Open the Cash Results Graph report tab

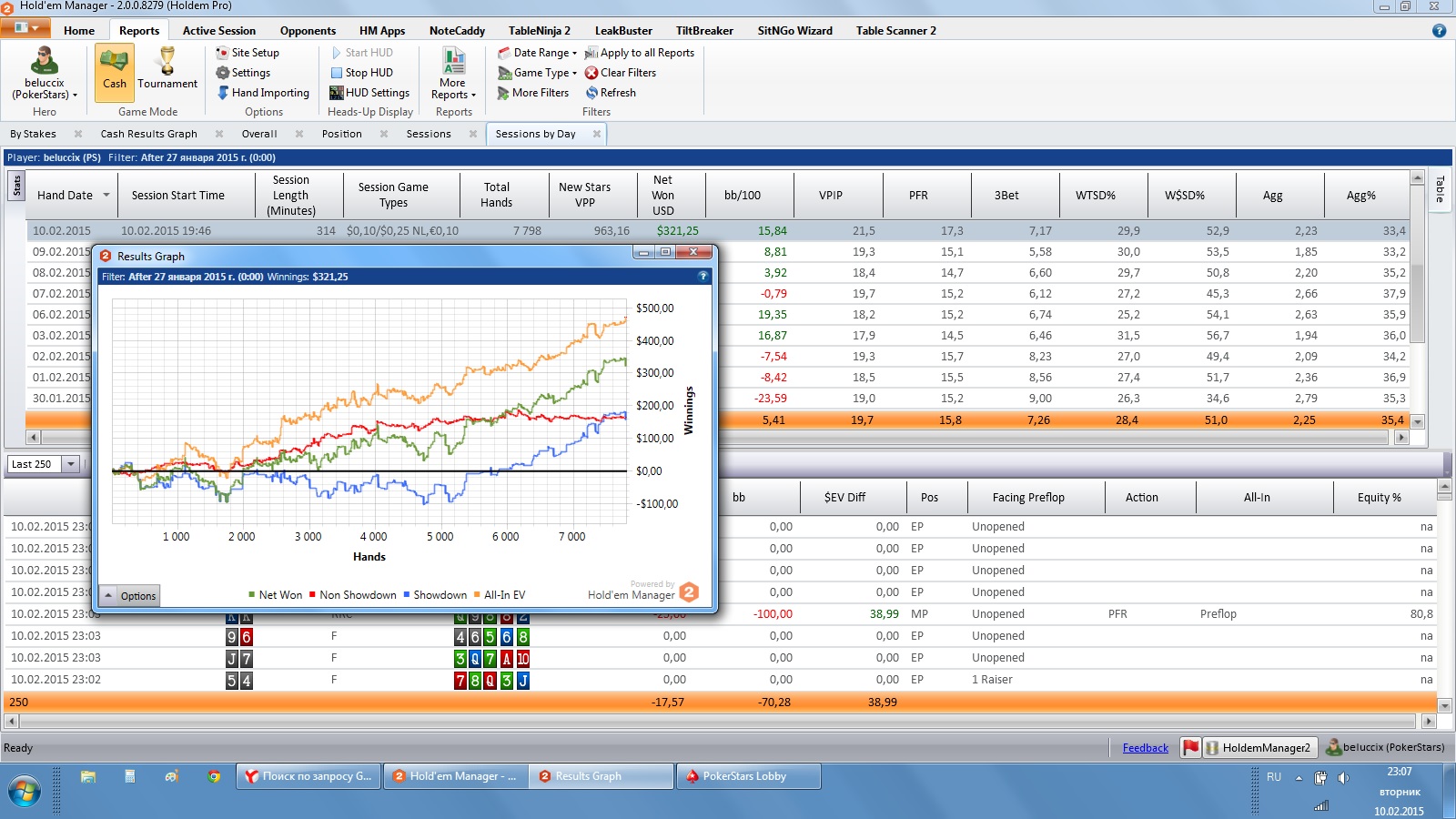[x=149, y=134]
